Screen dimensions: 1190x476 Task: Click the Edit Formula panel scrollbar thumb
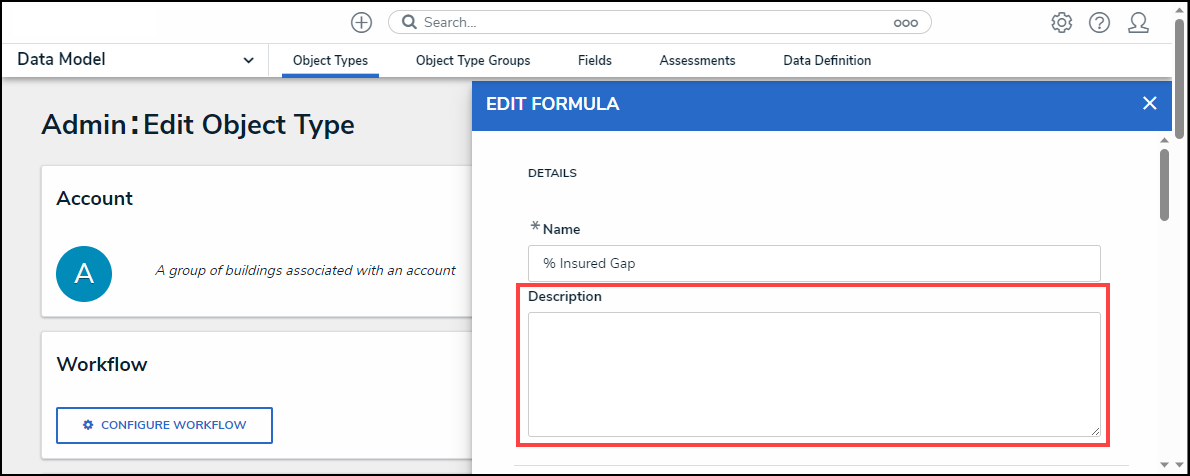point(1164,185)
